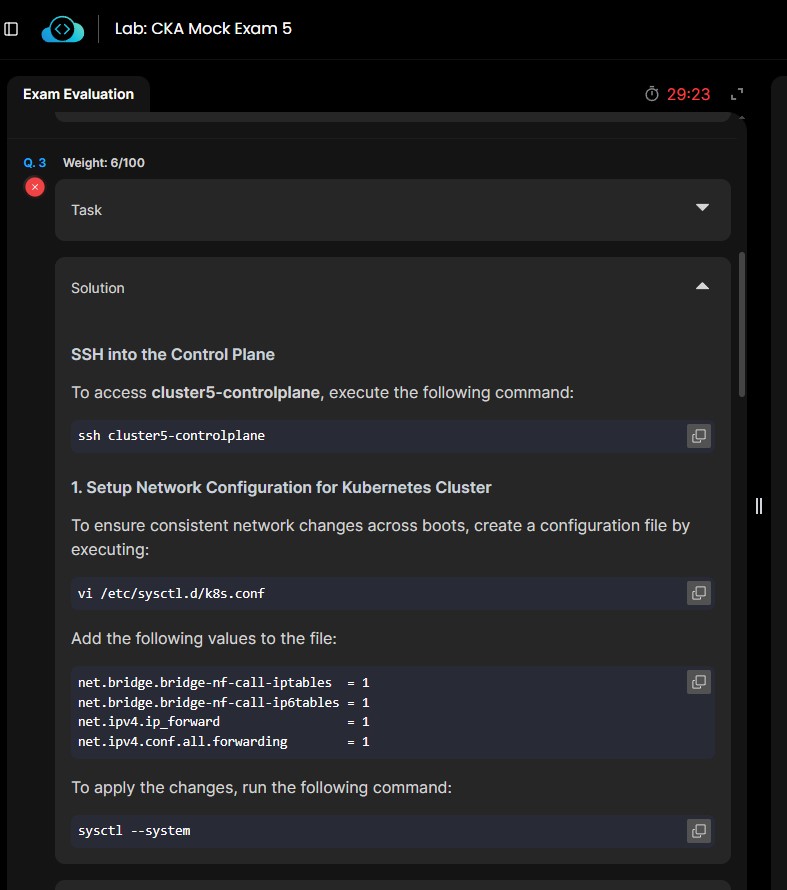Copy the vi /etc/sysctl.d/k8s.conf command
Viewport: 787px width, 890px height.
(698, 593)
